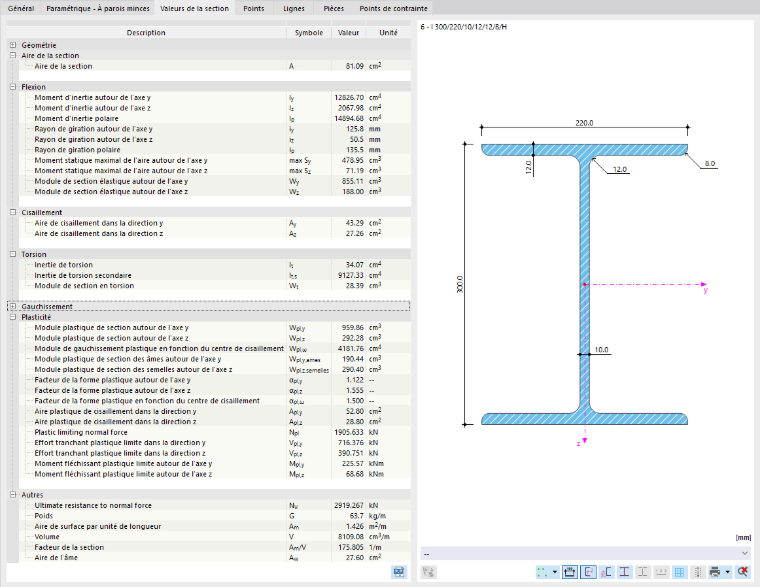Select the Plastic limiting normal force row
The height and width of the screenshot is (587, 760).
pyautogui.click(x=215, y=432)
